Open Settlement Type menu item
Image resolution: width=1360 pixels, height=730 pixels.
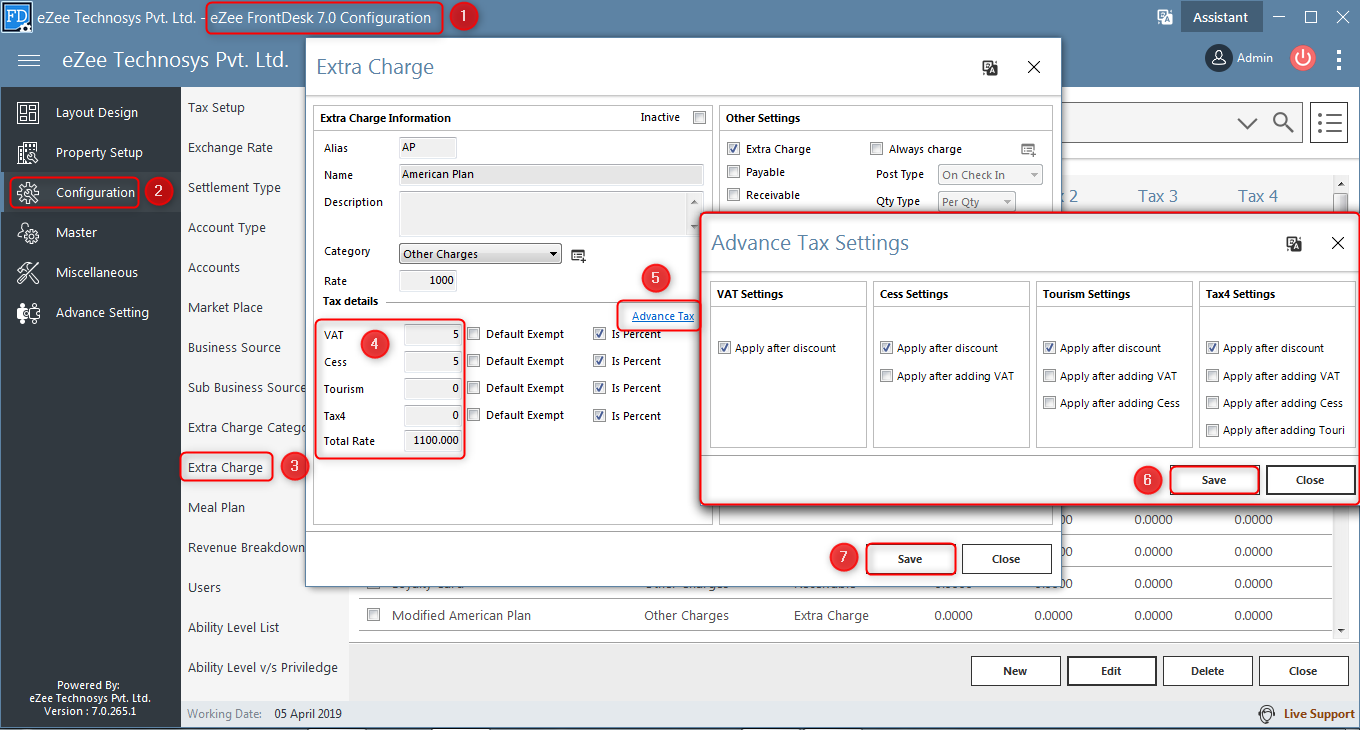[x=234, y=188]
